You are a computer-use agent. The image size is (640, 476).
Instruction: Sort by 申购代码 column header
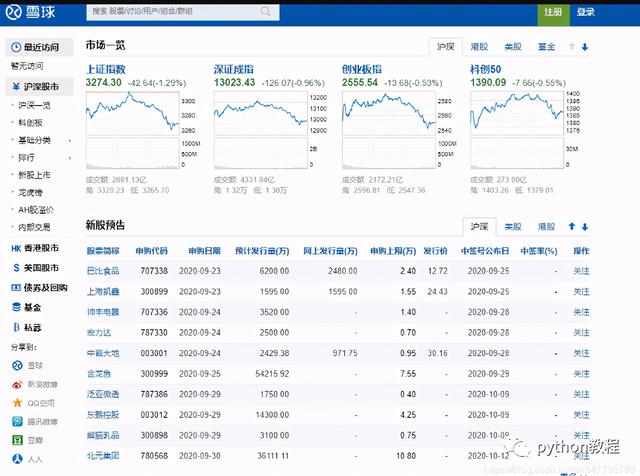[151, 251]
